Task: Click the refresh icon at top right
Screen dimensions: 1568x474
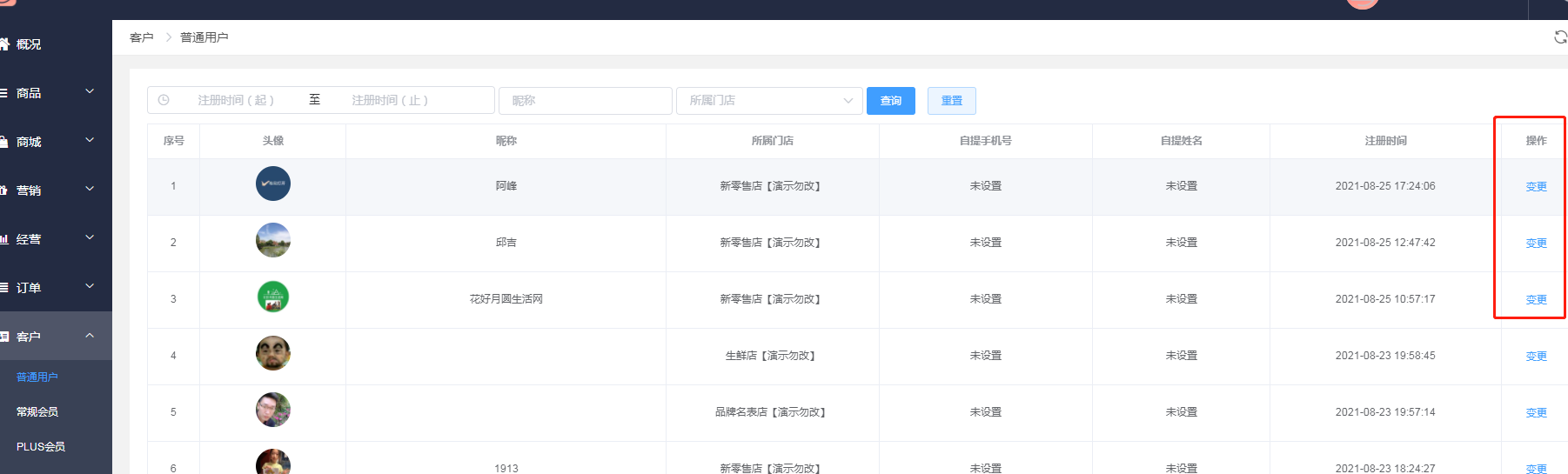Action: click(x=1560, y=37)
